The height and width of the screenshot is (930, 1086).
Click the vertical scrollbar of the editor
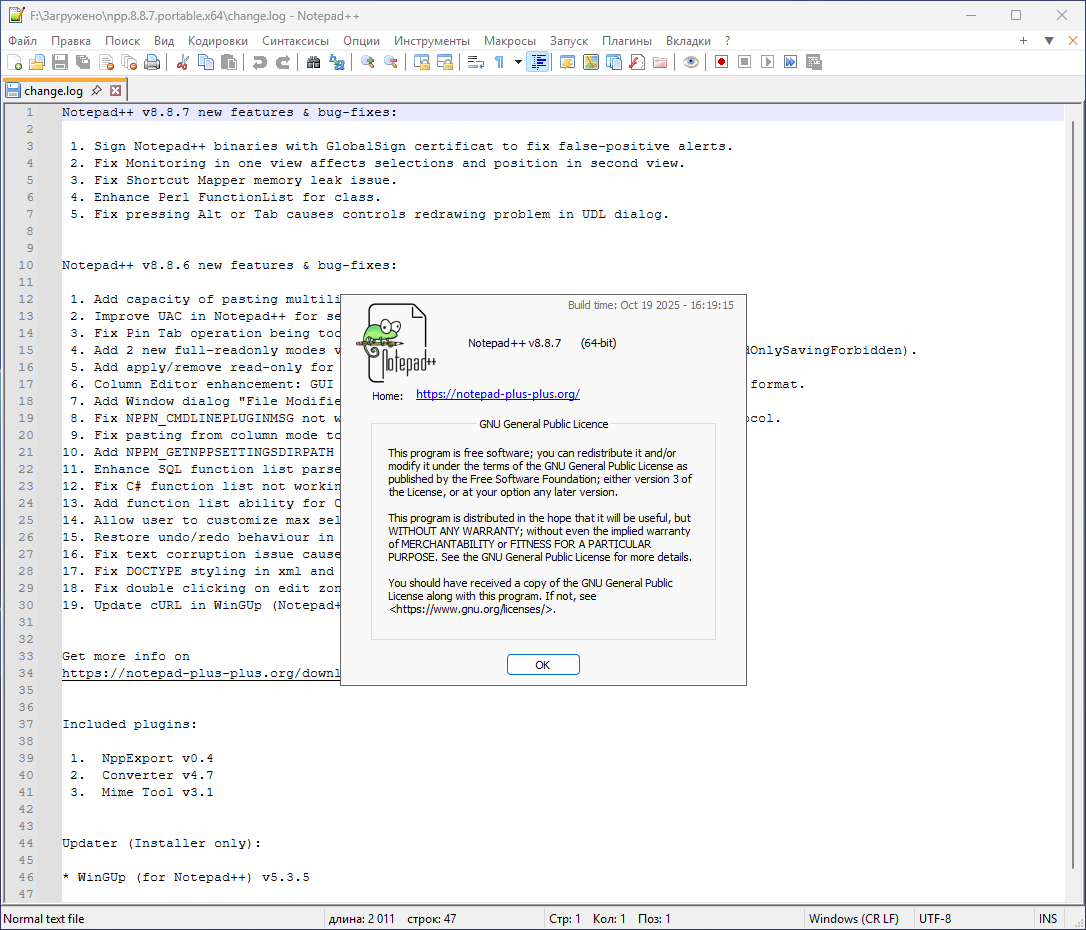[1075, 500]
